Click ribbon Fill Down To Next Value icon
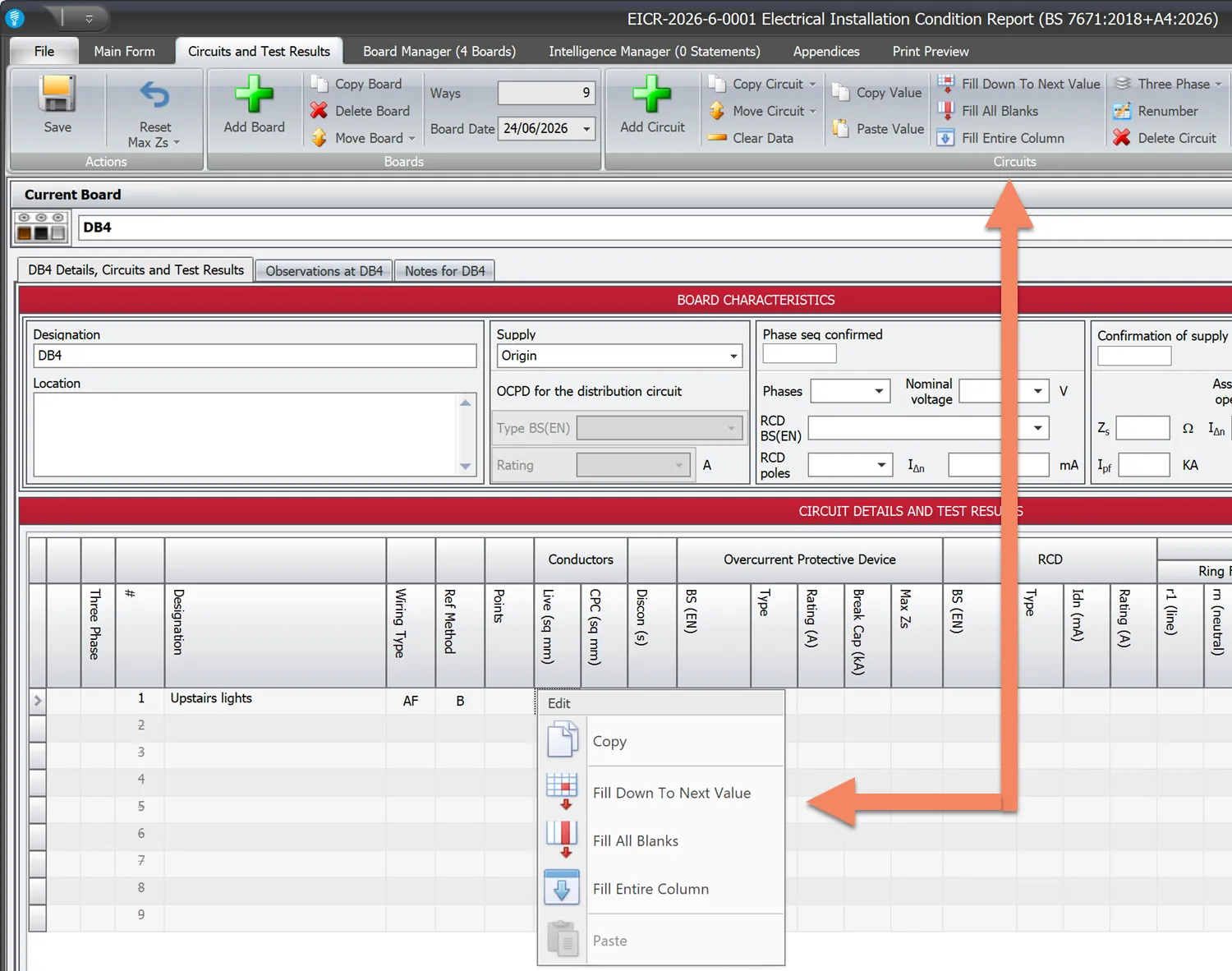 tap(946, 84)
